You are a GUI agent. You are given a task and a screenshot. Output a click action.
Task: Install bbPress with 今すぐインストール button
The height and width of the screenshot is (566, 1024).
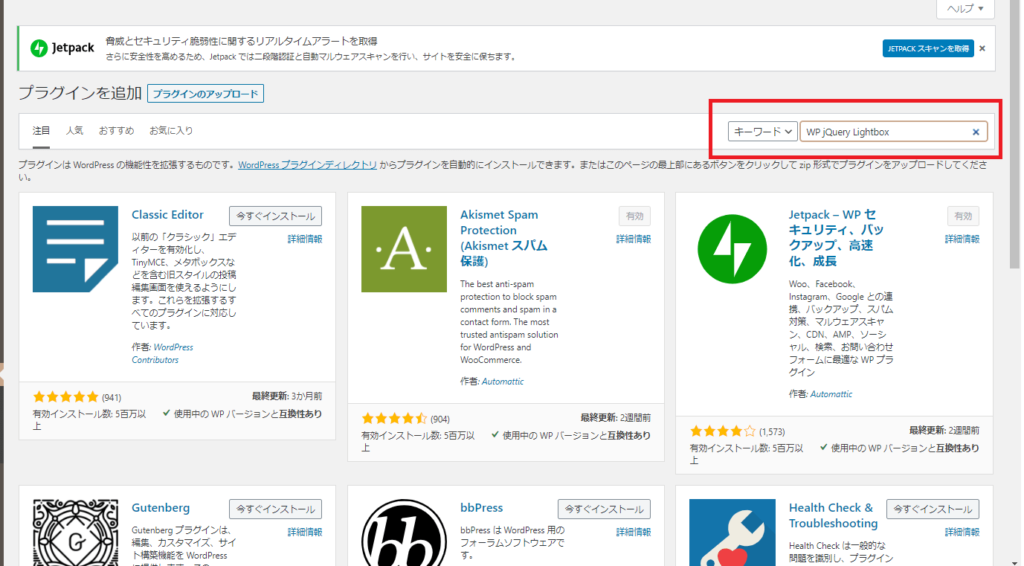(x=603, y=509)
